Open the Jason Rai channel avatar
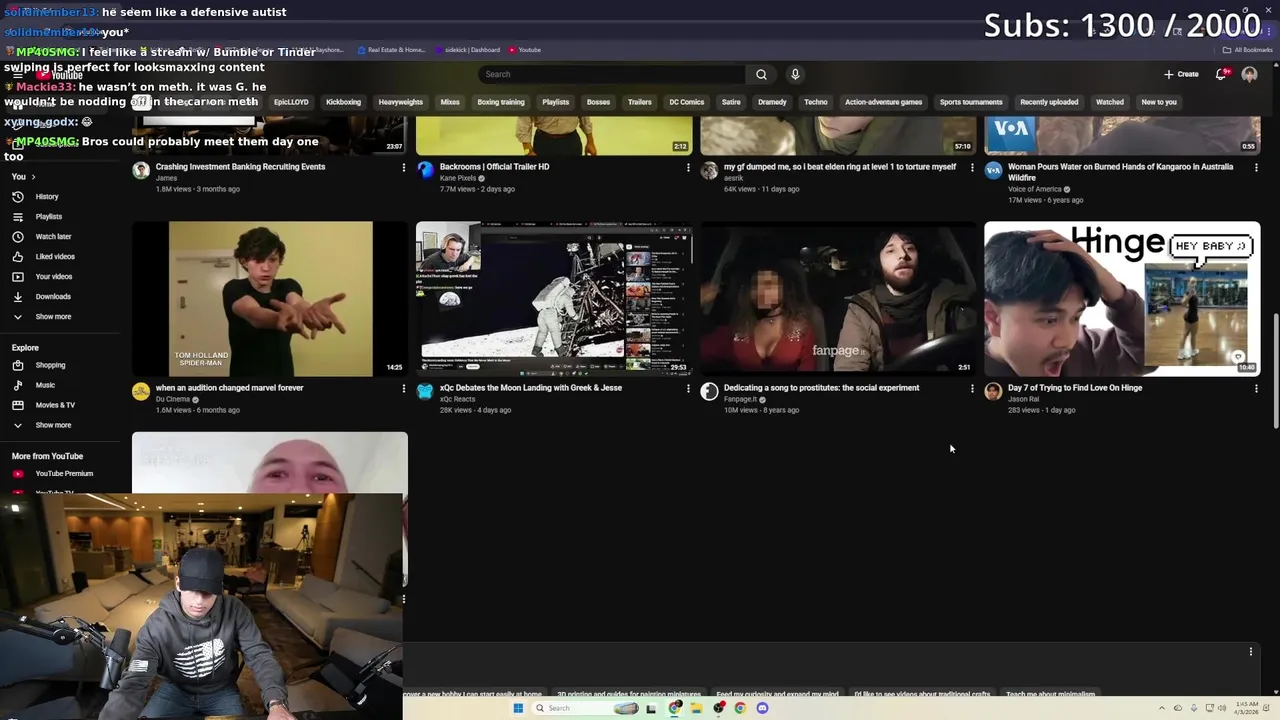 point(993,392)
